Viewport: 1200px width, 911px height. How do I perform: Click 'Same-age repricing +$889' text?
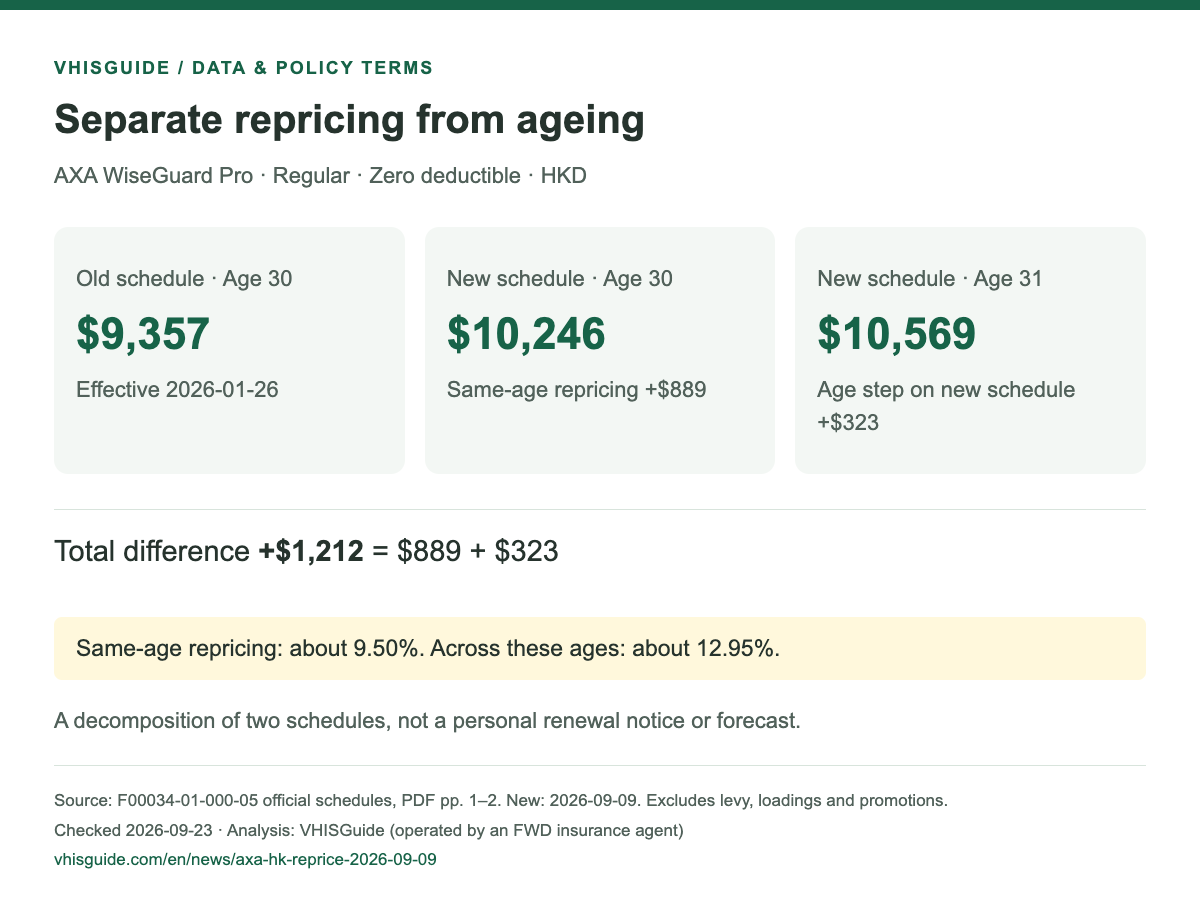click(577, 389)
